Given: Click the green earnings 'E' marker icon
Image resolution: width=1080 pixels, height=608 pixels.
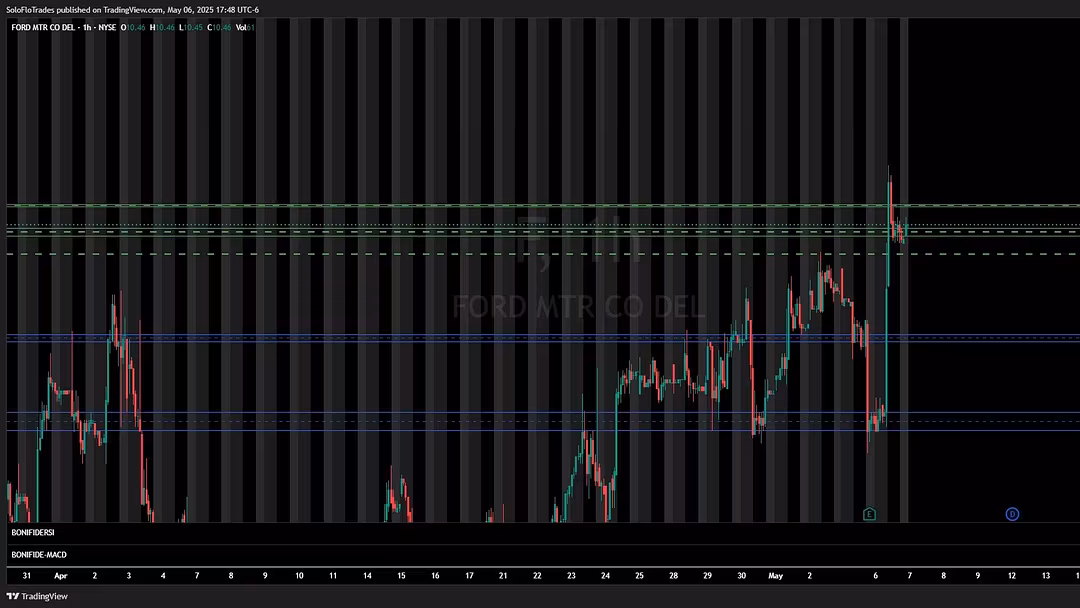Looking at the screenshot, I should coord(869,514).
